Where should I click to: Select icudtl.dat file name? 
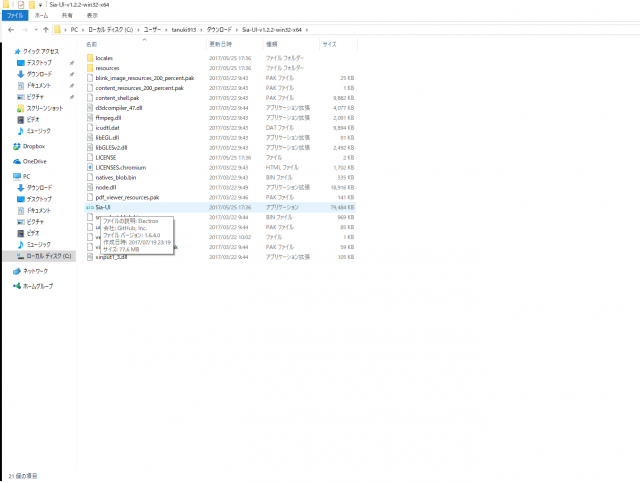click(x=107, y=128)
